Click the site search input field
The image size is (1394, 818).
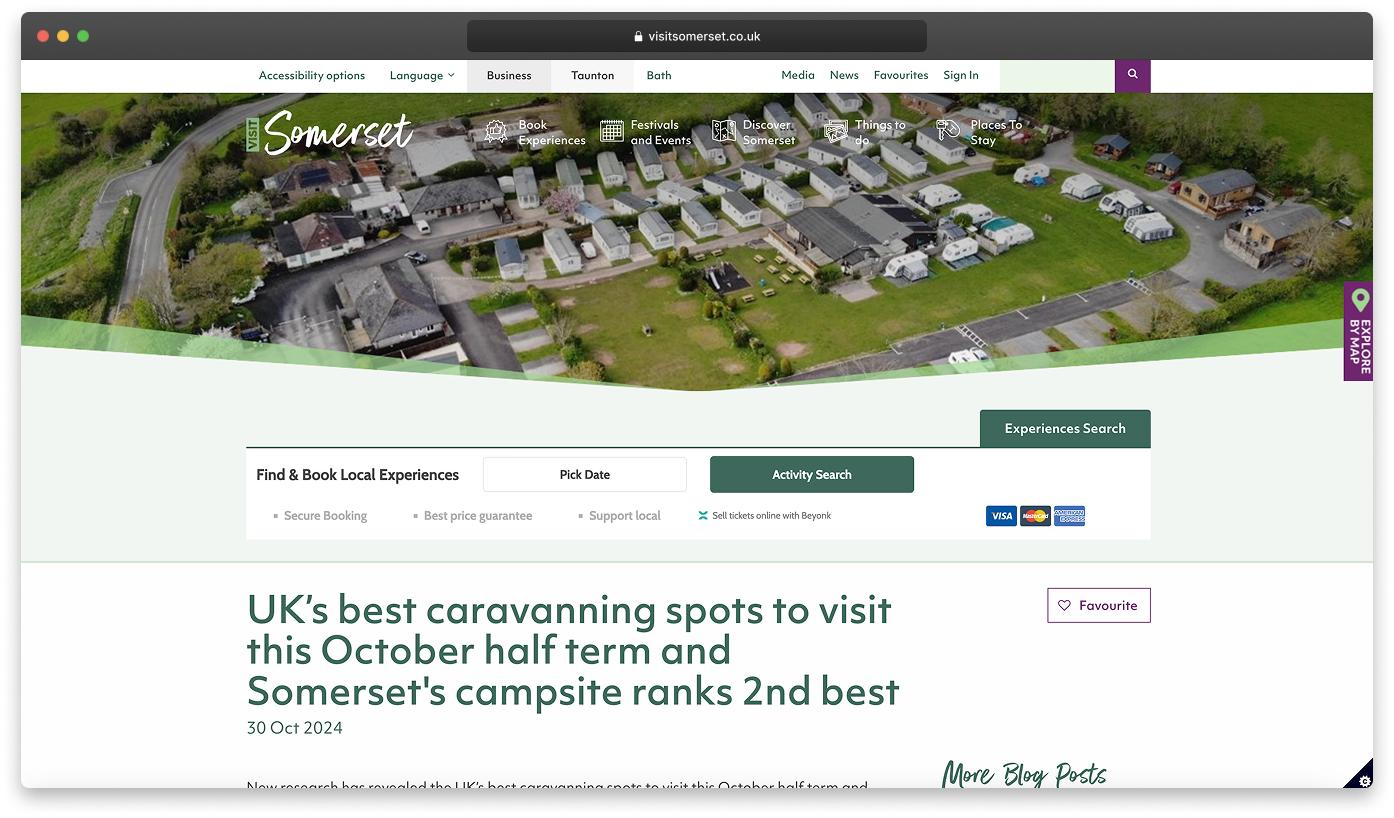pyautogui.click(x=1056, y=76)
